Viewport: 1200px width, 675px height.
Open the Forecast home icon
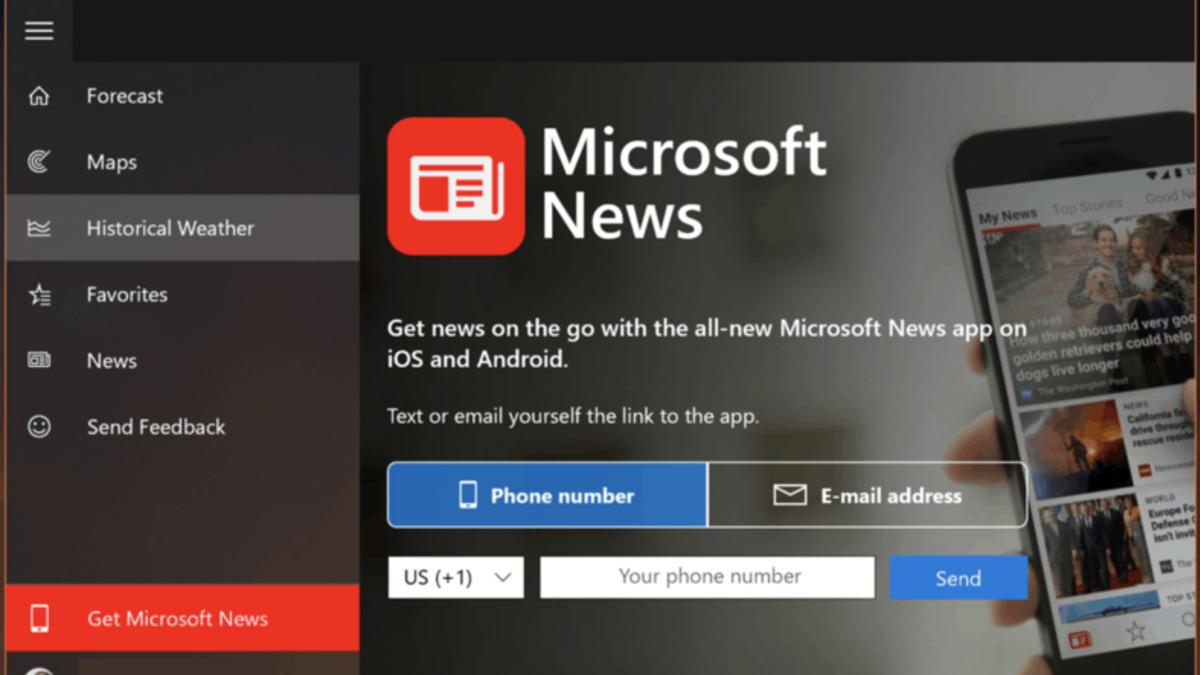pyautogui.click(x=38, y=96)
